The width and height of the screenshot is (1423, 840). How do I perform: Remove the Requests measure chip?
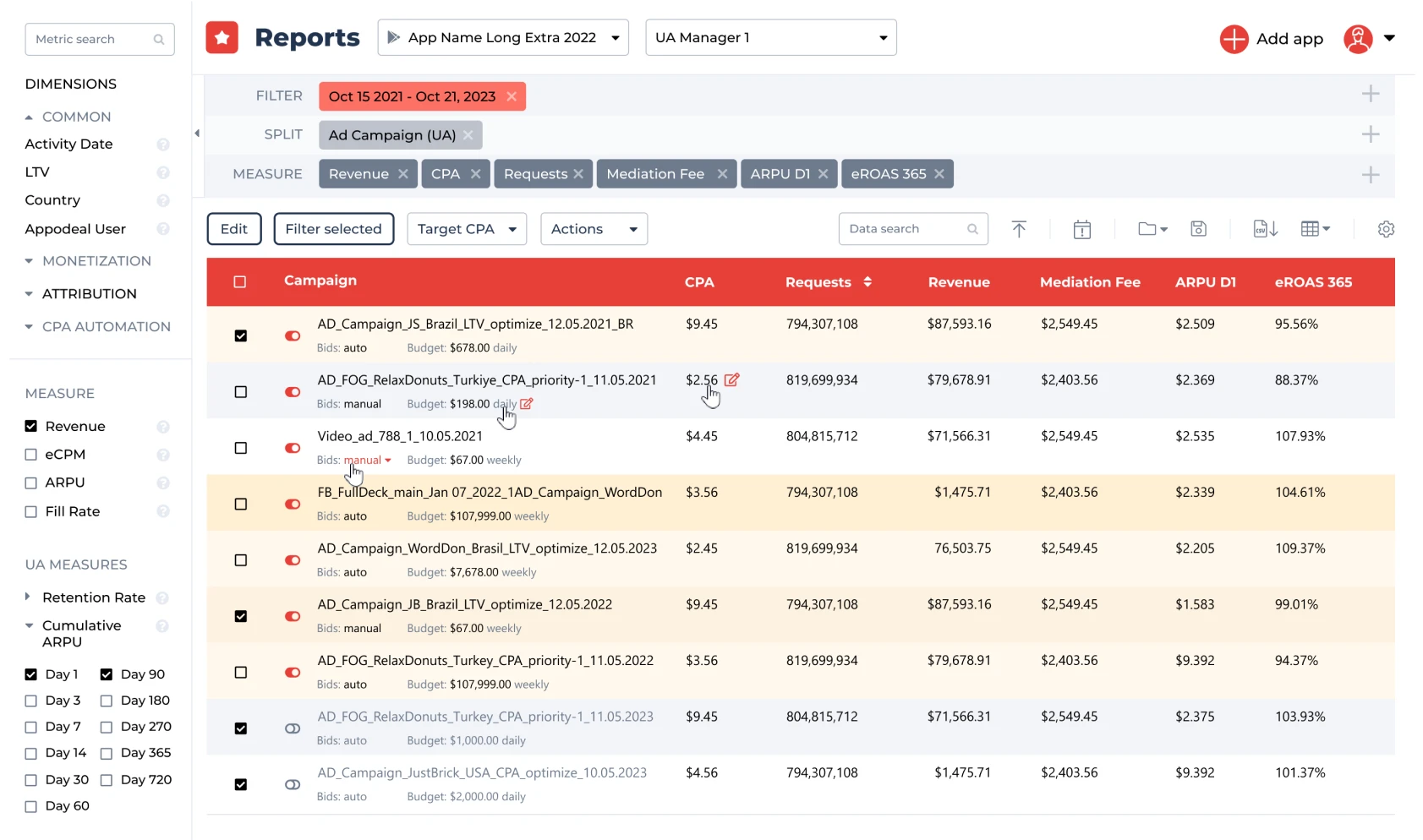578,174
